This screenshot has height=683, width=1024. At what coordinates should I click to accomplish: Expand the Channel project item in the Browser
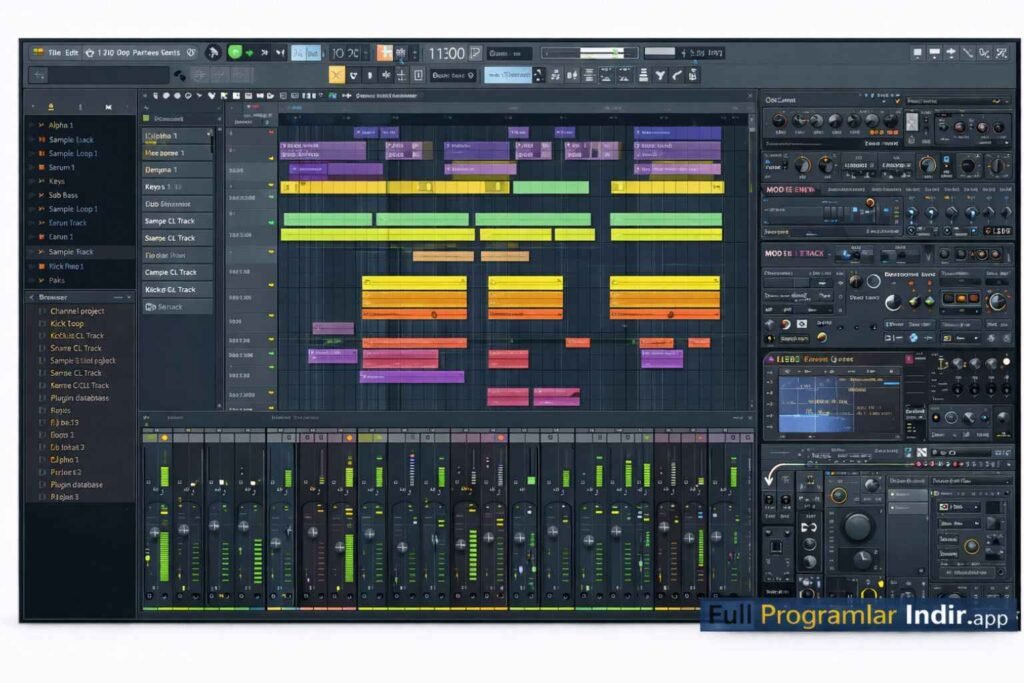tap(78, 311)
